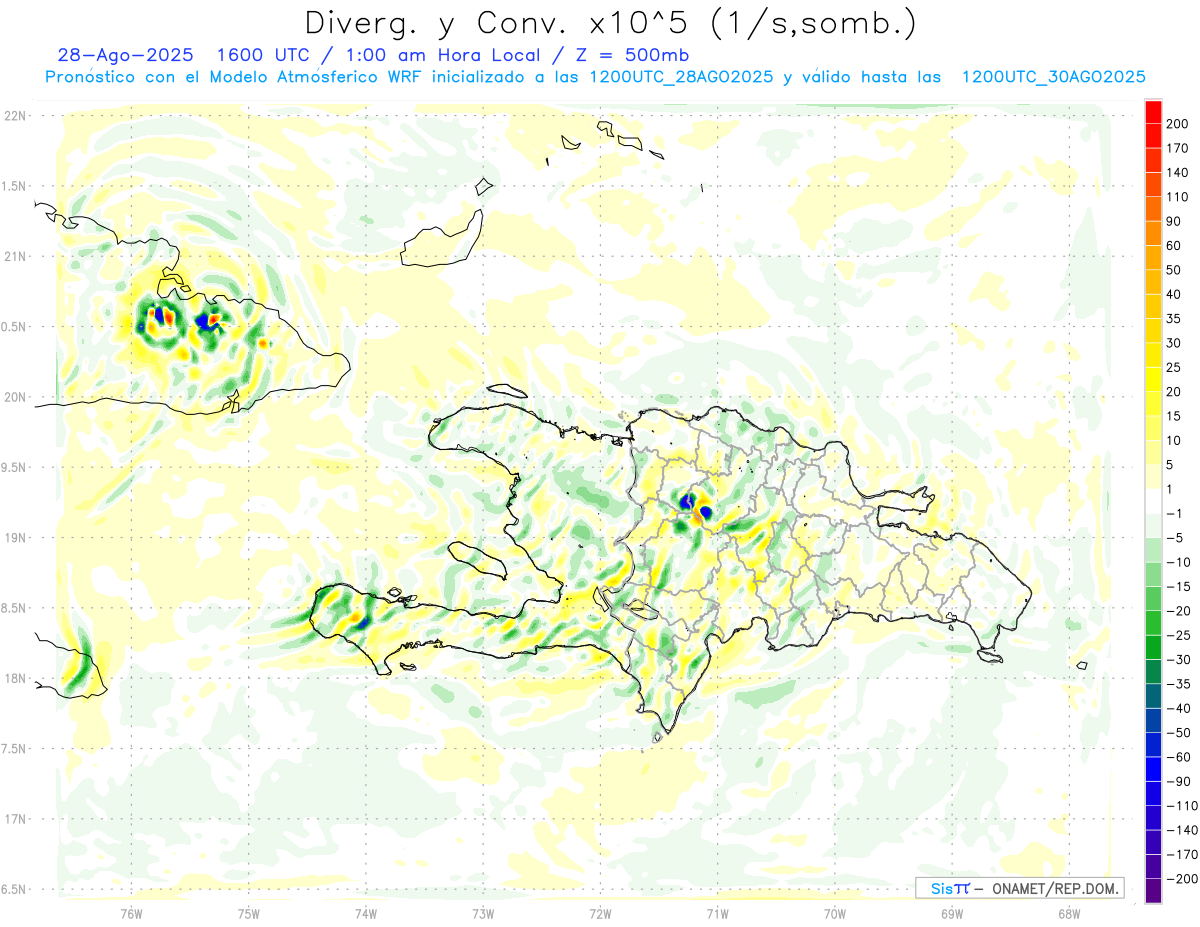Click the '73W' longitude label
Viewport: 1200px width, 927px height.
(483, 913)
